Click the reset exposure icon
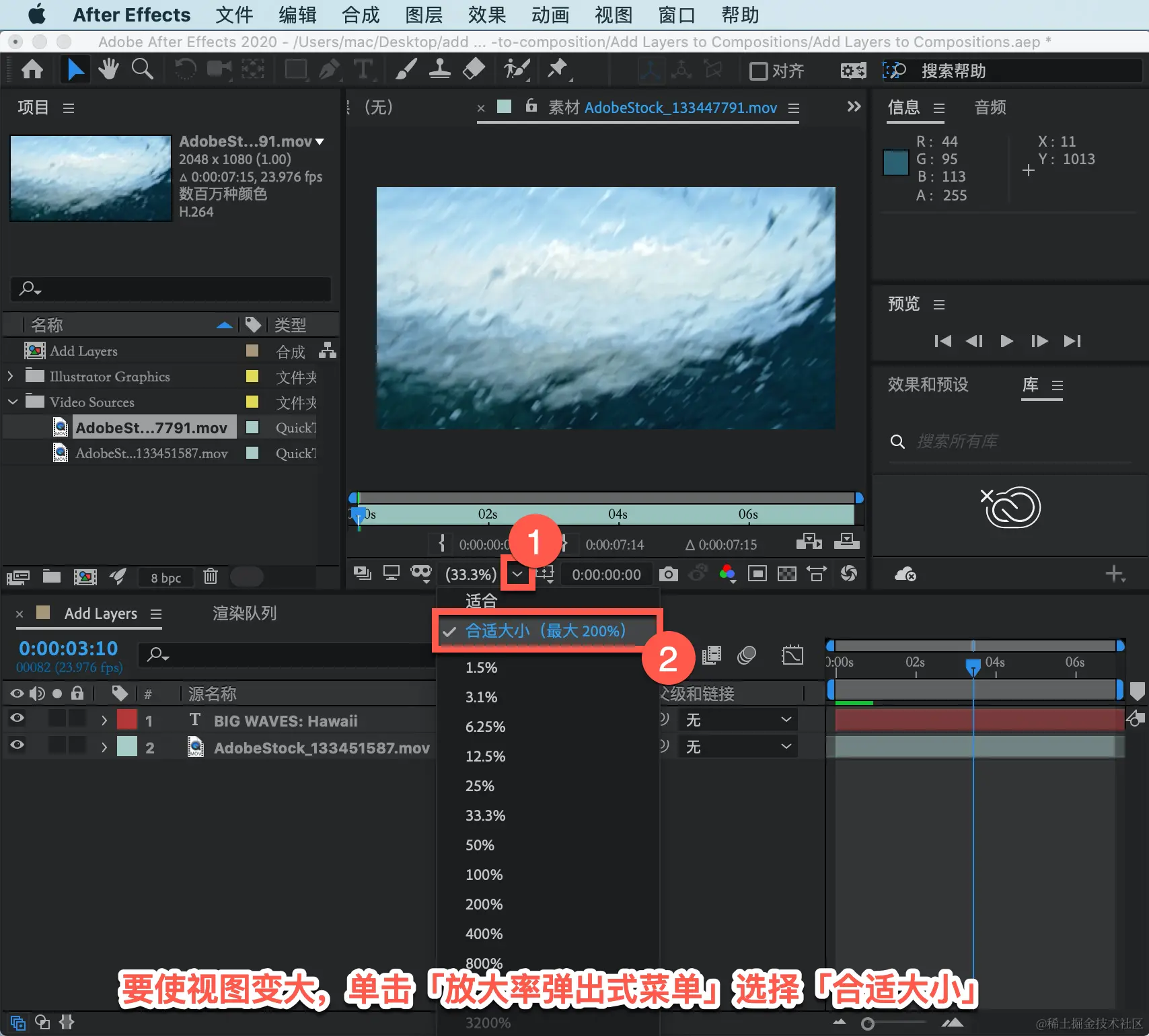The image size is (1149, 1036). click(849, 574)
